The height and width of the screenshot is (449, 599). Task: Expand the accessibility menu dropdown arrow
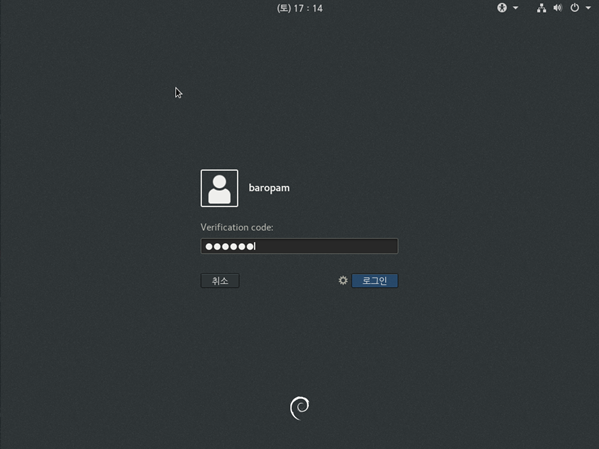pos(515,8)
